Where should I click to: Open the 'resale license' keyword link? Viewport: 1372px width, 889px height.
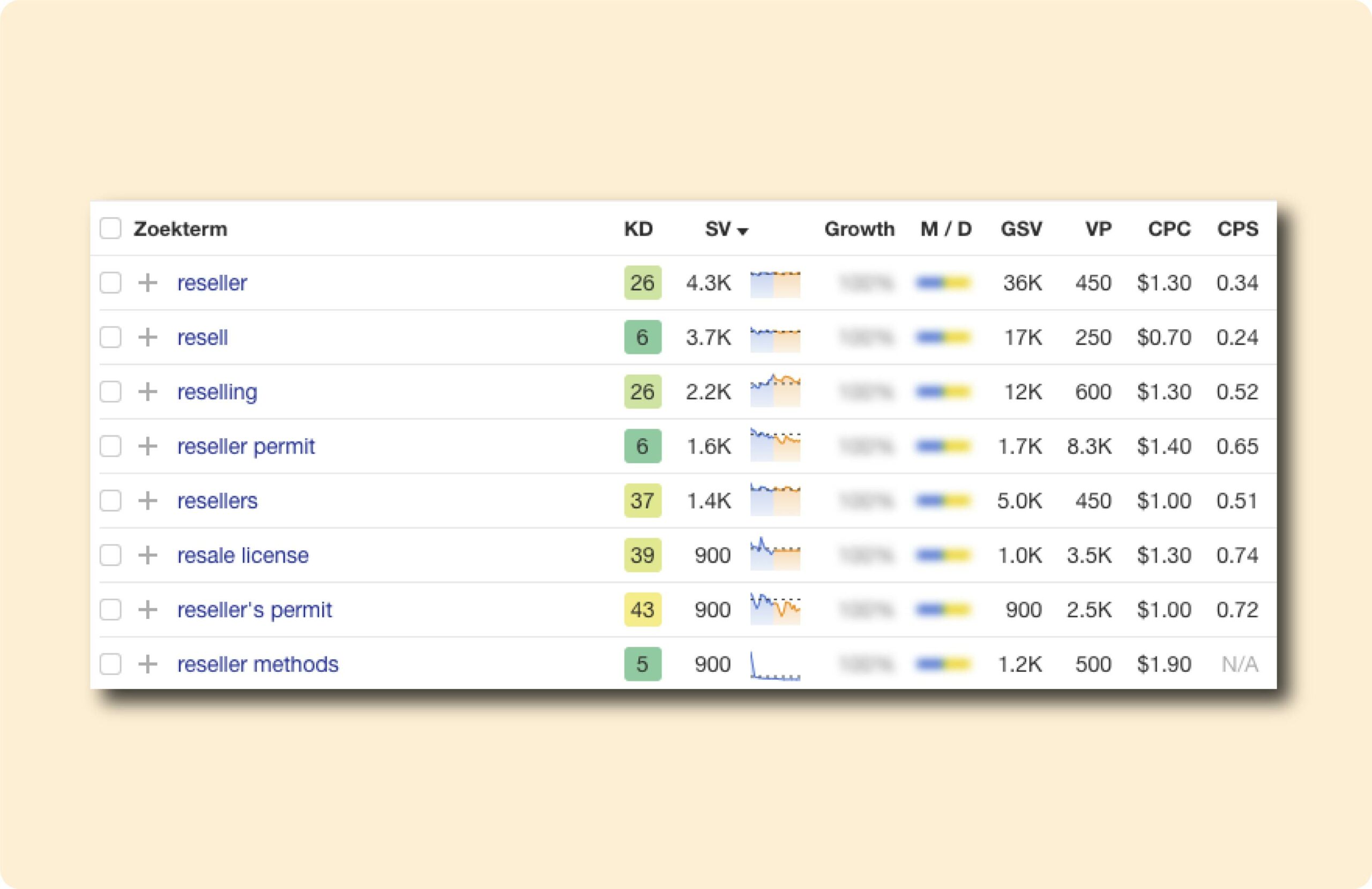(x=243, y=555)
